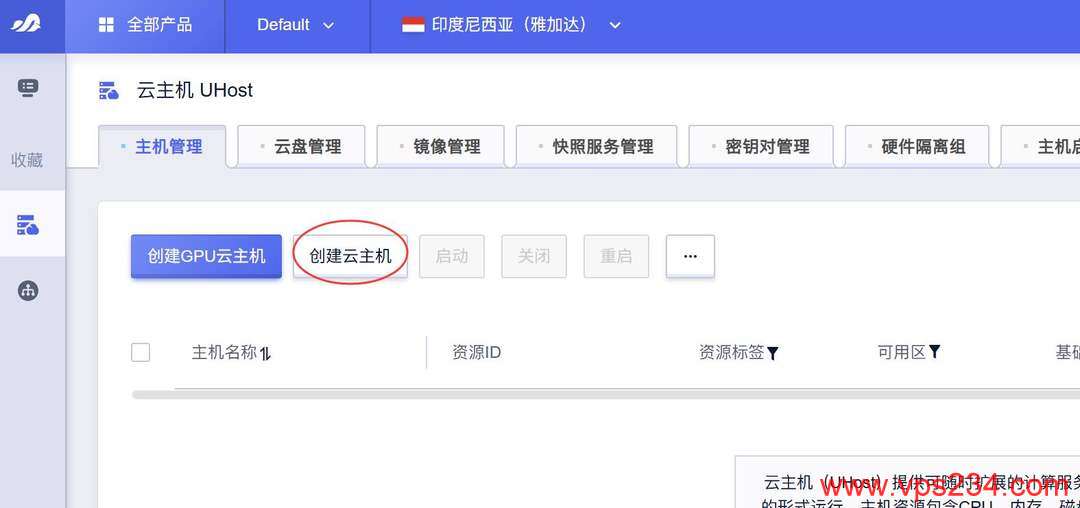Click the UCloud logo icon

pyautogui.click(x=26, y=24)
